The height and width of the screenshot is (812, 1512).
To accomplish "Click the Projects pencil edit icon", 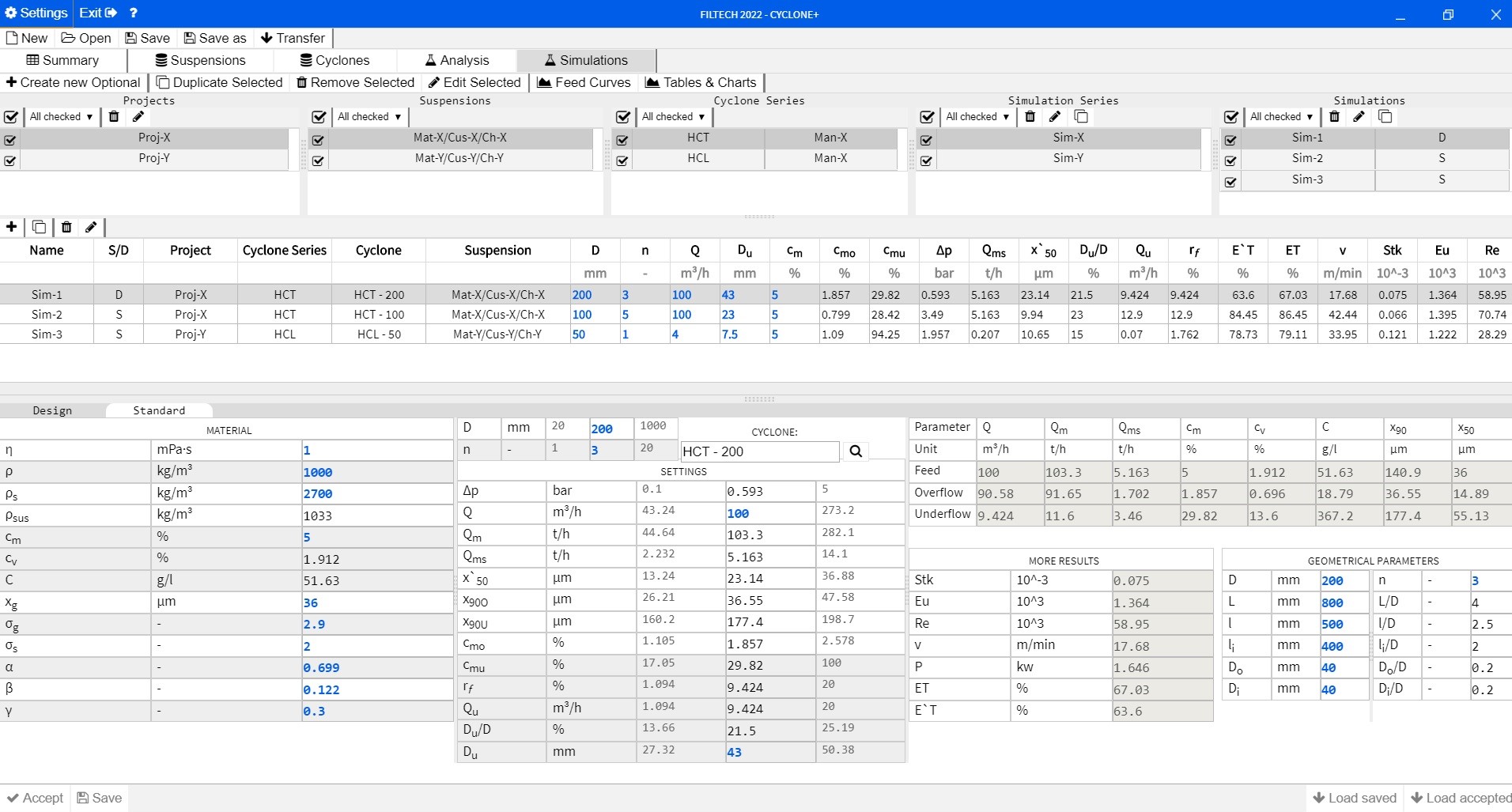I will (138, 117).
